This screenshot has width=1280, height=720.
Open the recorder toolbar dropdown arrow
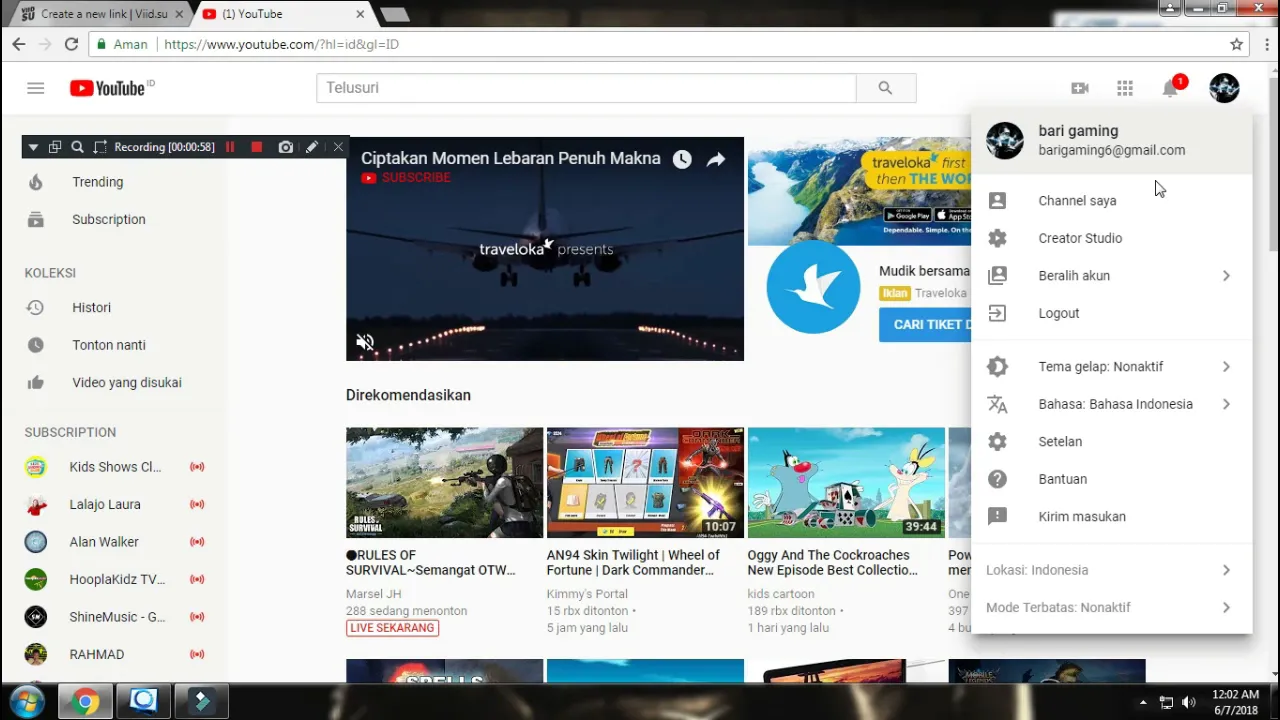coord(33,147)
